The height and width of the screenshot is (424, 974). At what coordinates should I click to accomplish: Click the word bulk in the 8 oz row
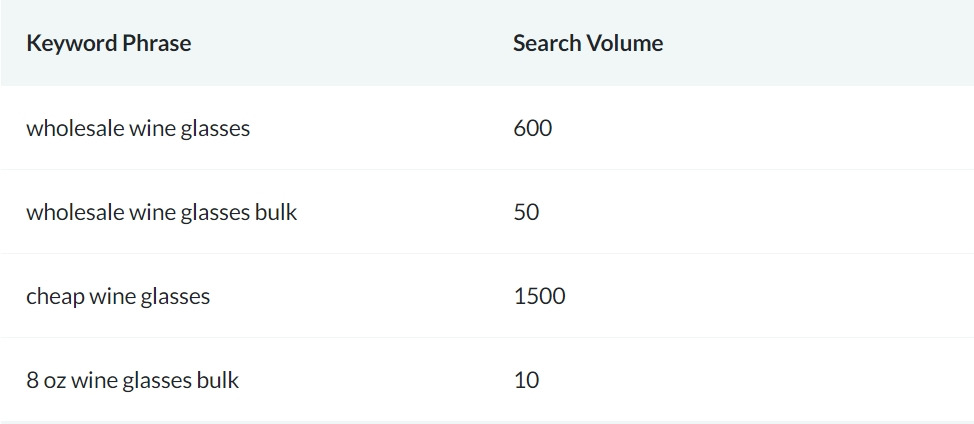coord(217,380)
